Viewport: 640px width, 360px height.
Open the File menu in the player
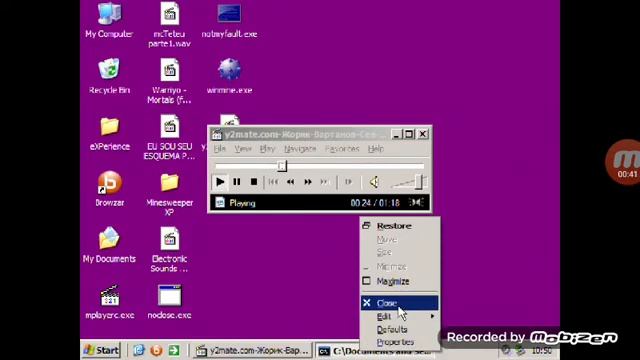coord(220,149)
